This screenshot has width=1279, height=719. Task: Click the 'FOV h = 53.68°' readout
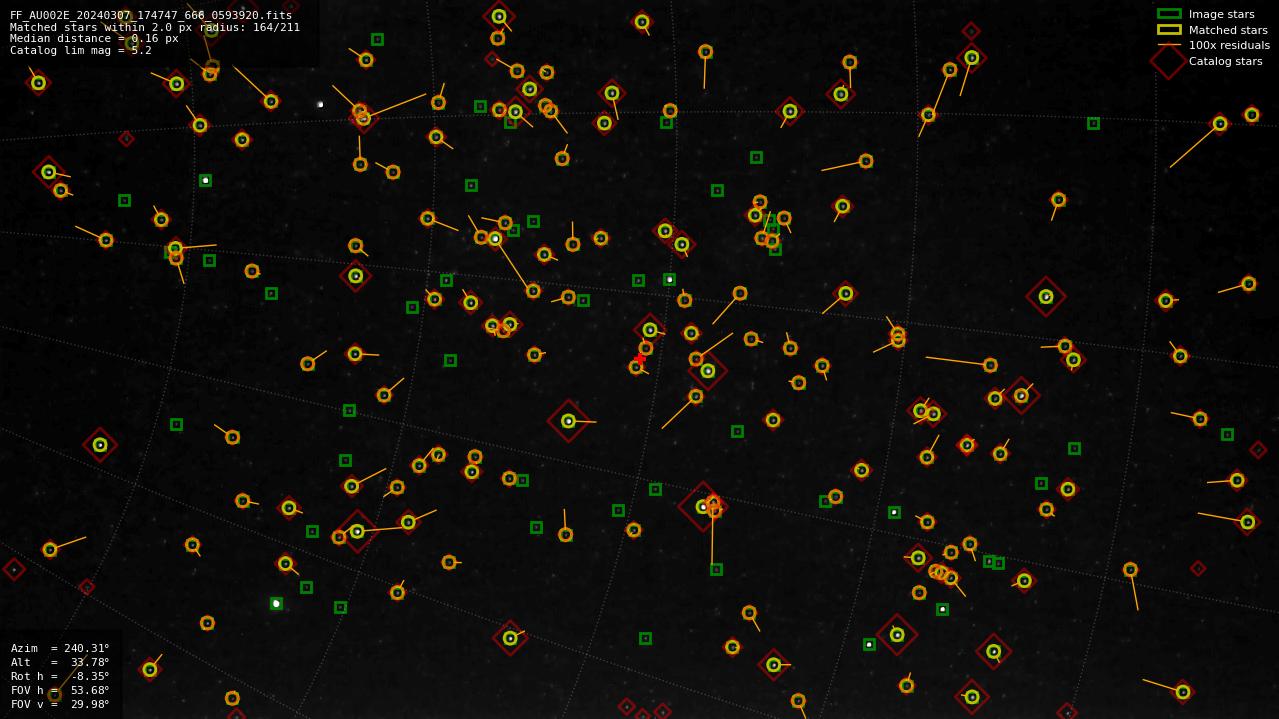pyautogui.click(x=60, y=690)
